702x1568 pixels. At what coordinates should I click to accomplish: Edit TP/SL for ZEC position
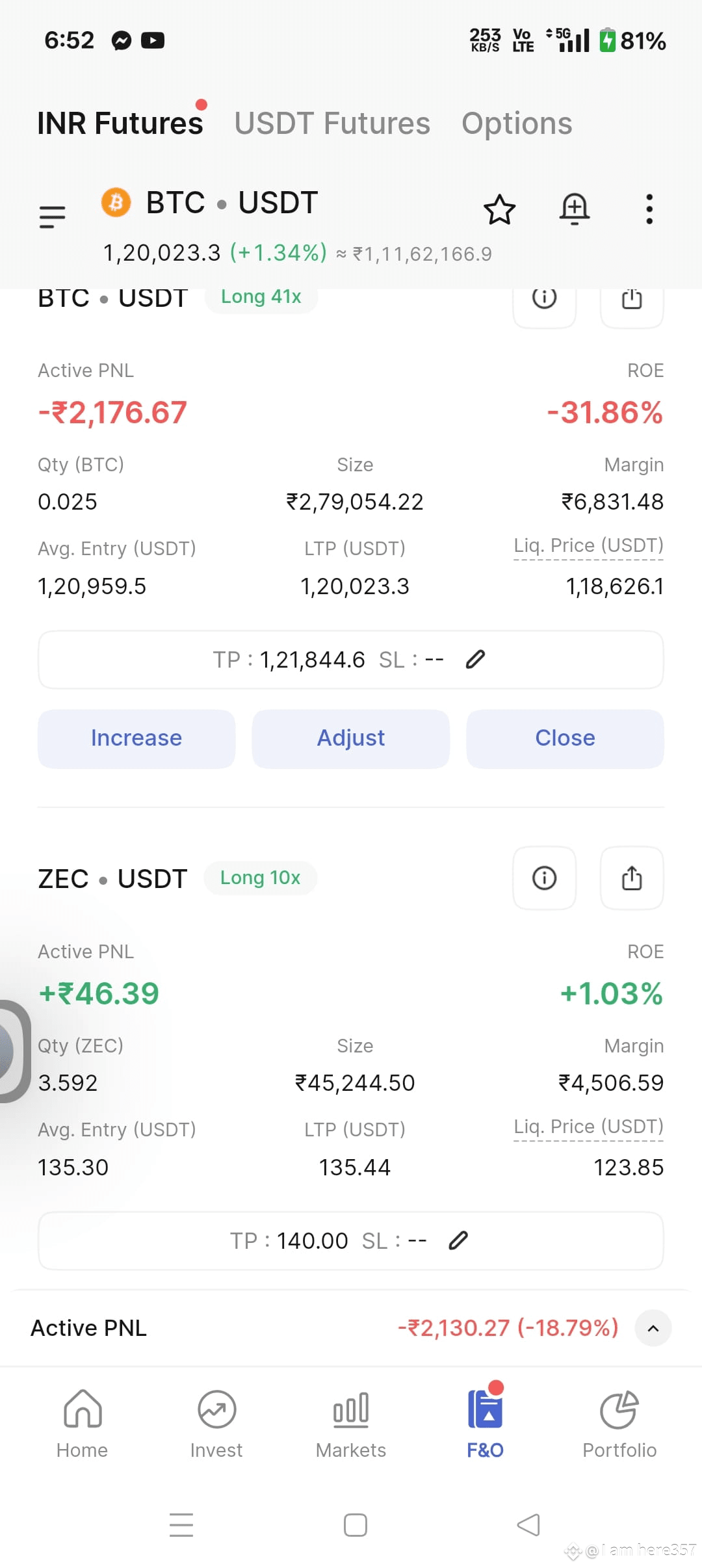click(x=458, y=1240)
